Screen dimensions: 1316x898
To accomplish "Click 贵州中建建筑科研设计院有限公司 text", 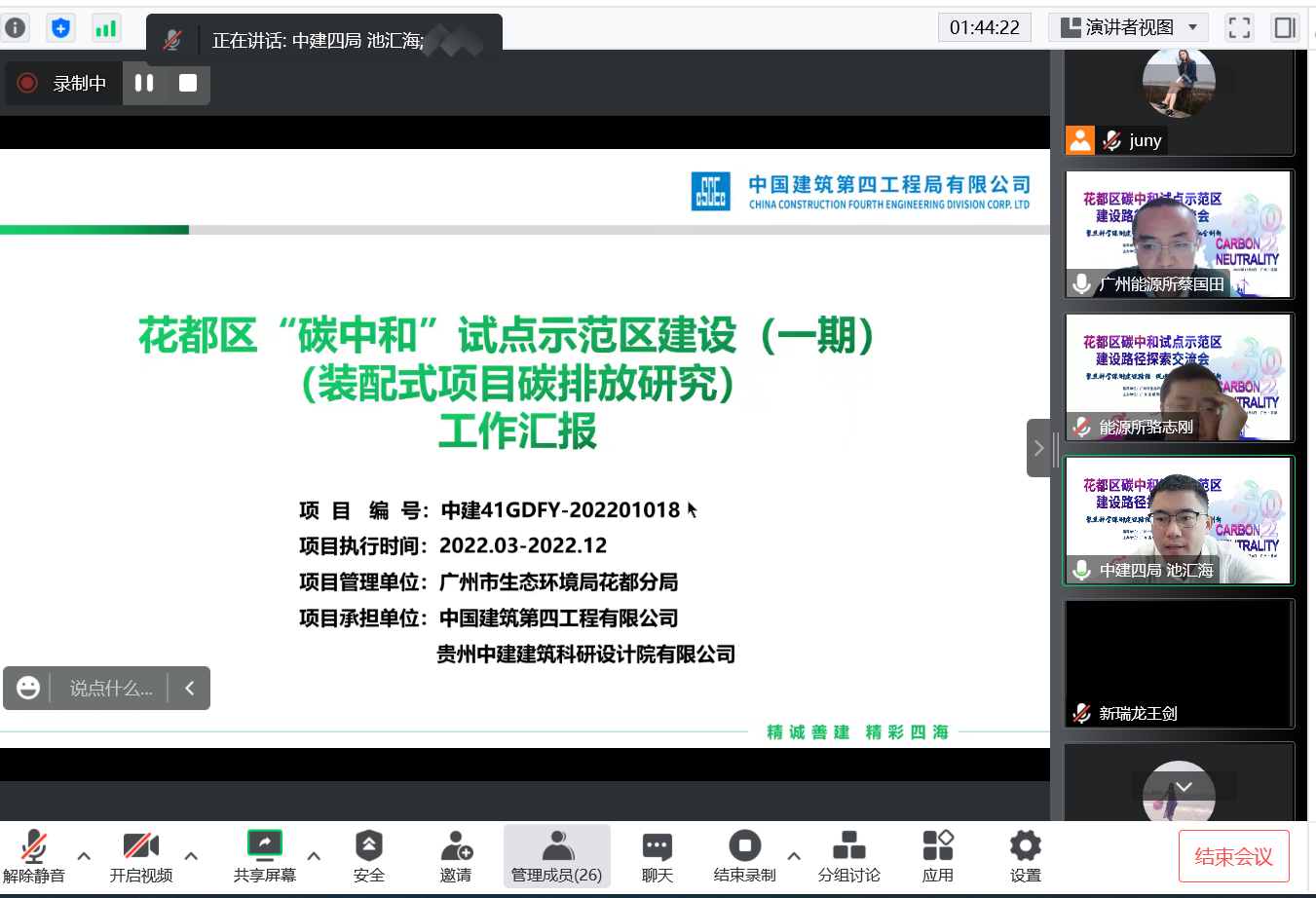I will [x=586, y=654].
